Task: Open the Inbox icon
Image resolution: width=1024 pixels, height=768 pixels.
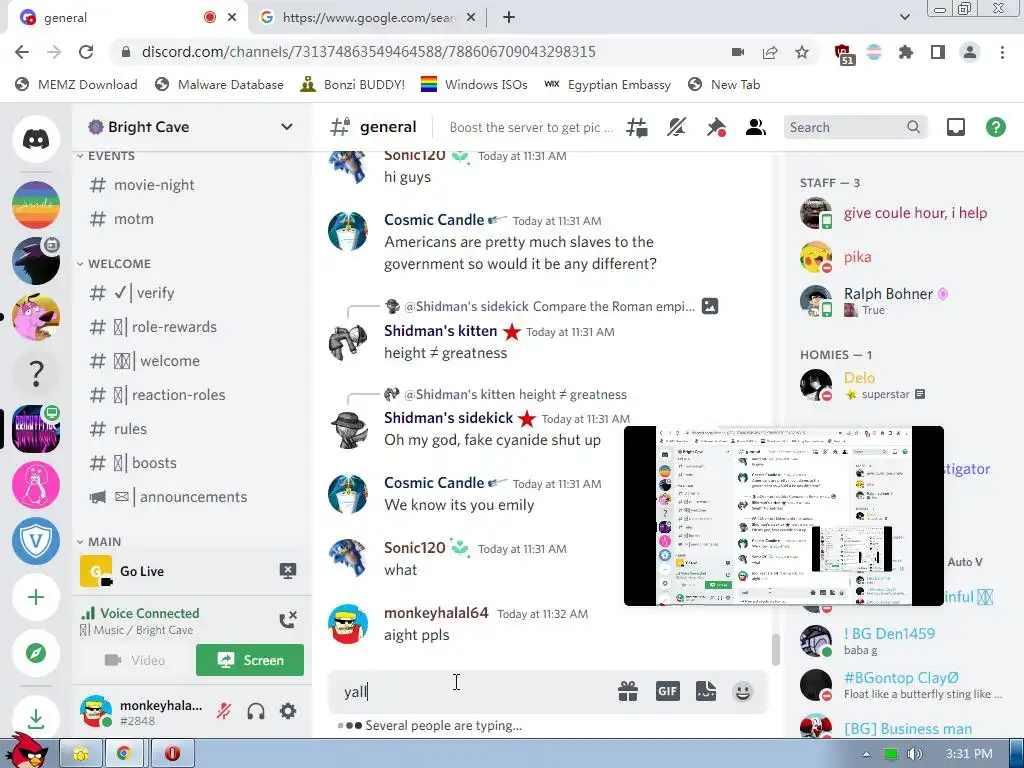Action: point(955,127)
